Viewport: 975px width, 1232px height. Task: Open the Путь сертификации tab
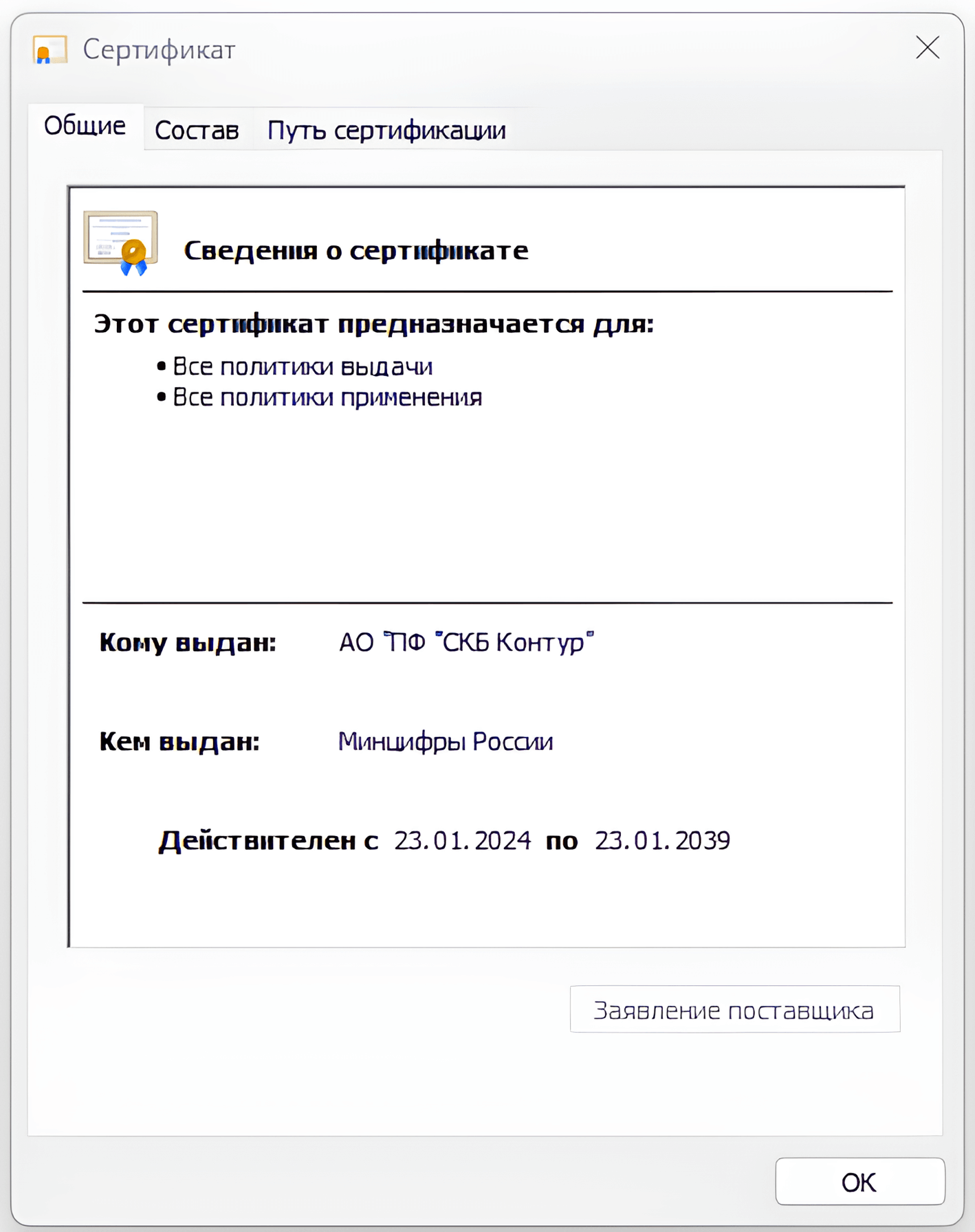386,130
